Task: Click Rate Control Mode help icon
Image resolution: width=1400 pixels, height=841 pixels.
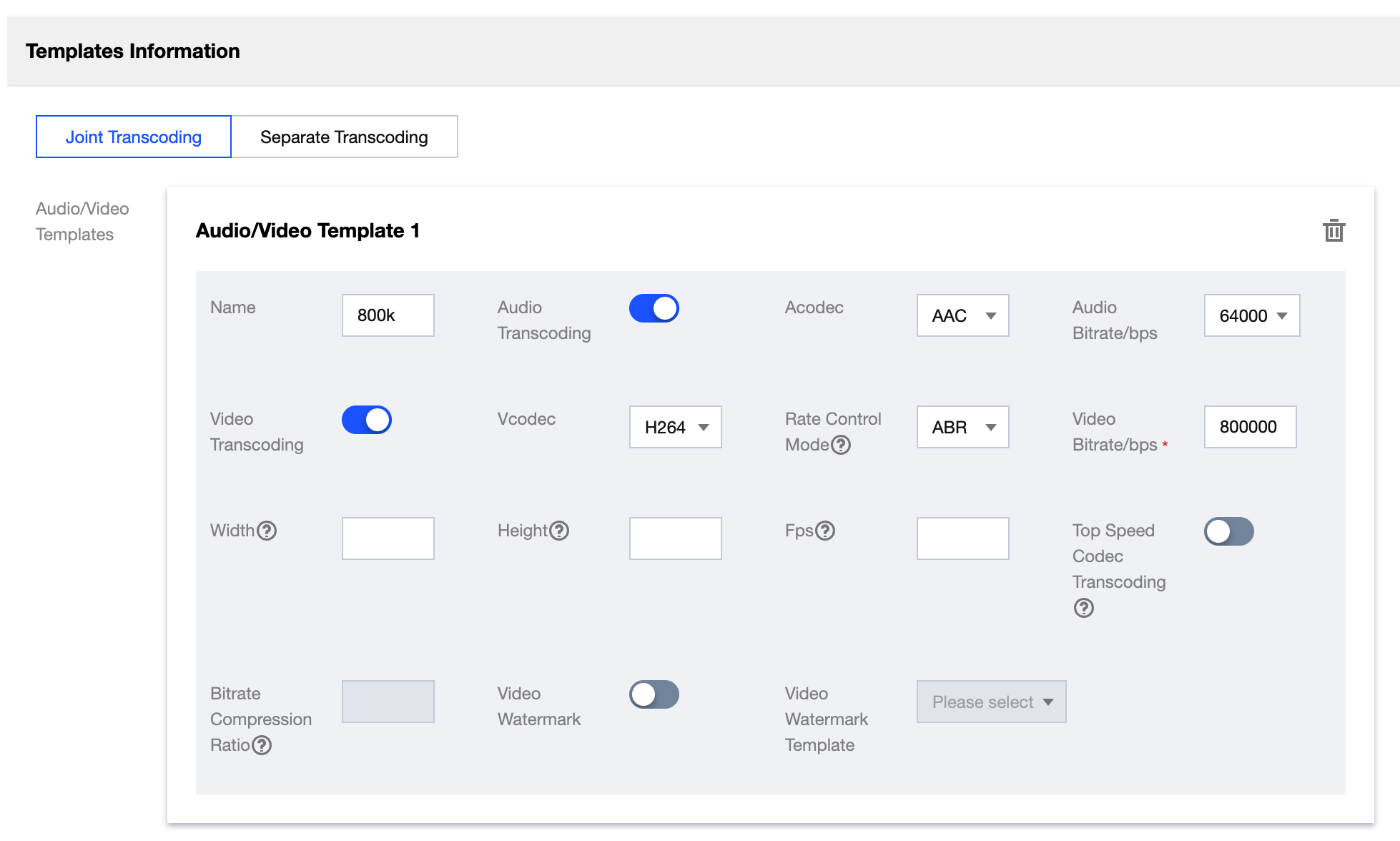Action: coord(841,445)
